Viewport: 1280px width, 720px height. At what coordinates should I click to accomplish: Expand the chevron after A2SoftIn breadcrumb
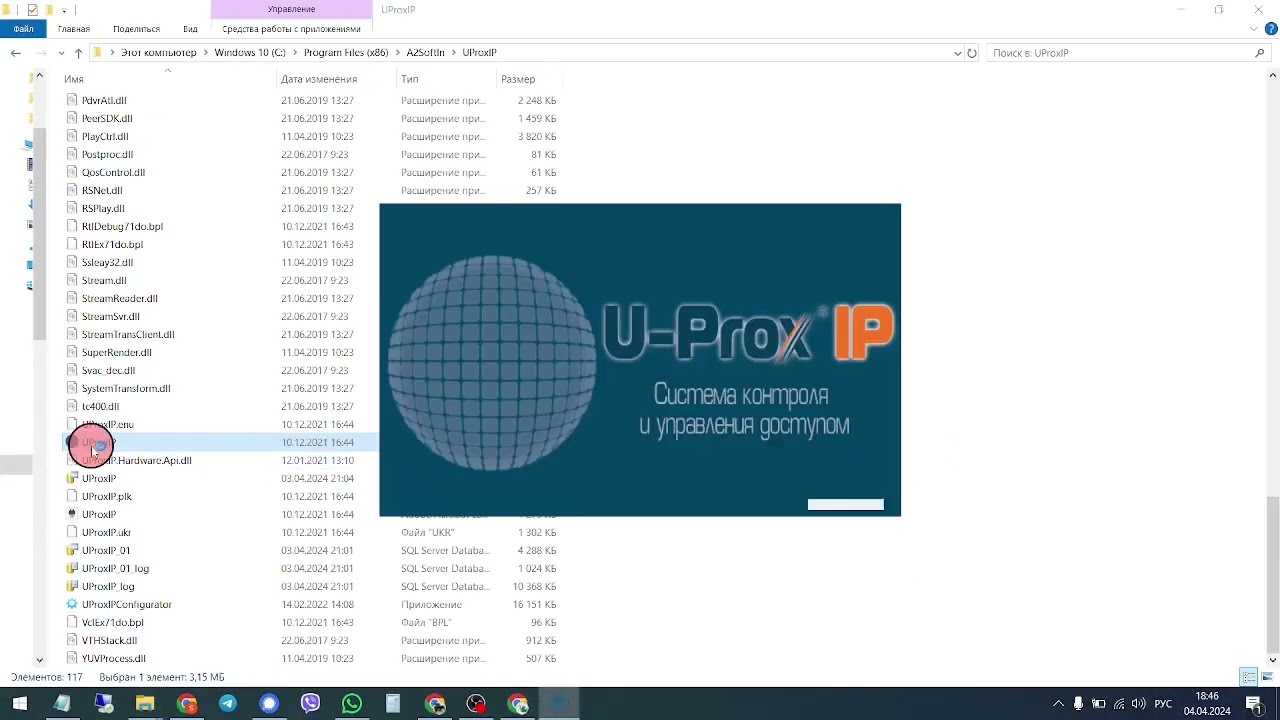pos(453,52)
